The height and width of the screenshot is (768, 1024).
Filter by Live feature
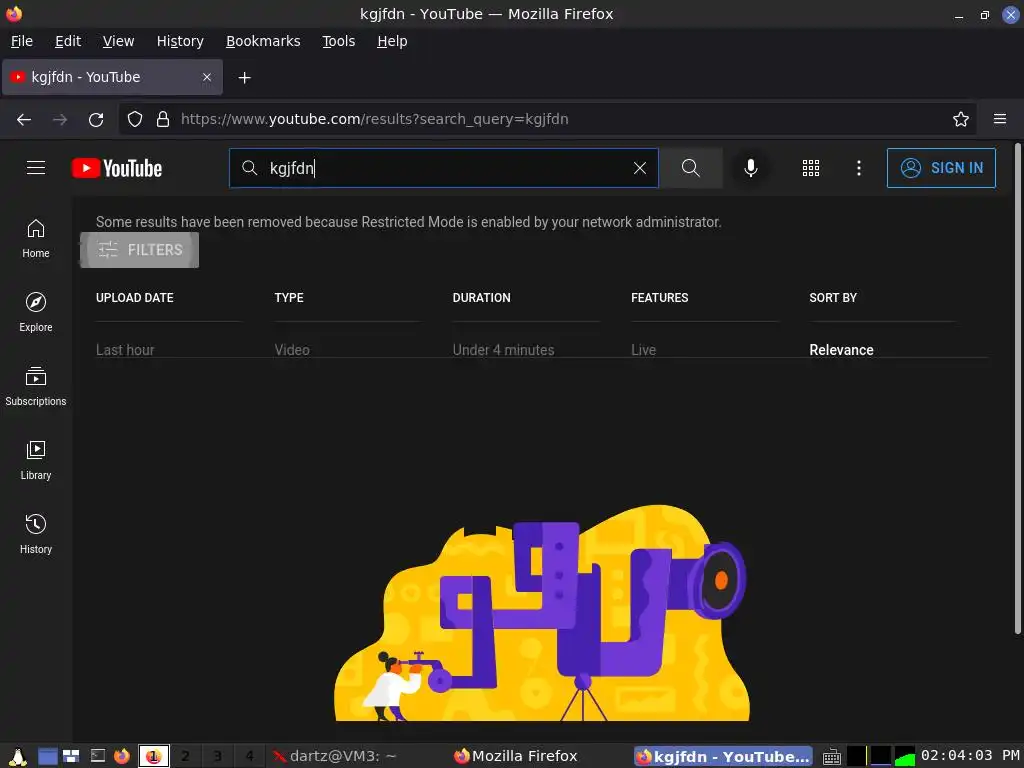(643, 350)
